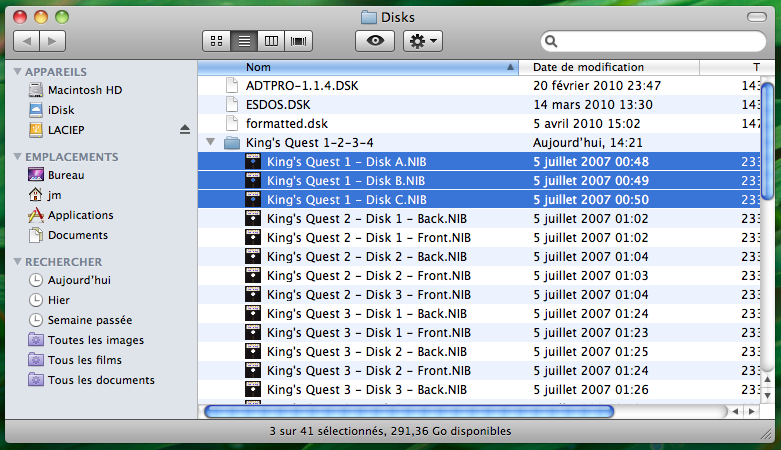
Task: Go forward with the right arrow button
Action: click(53, 41)
